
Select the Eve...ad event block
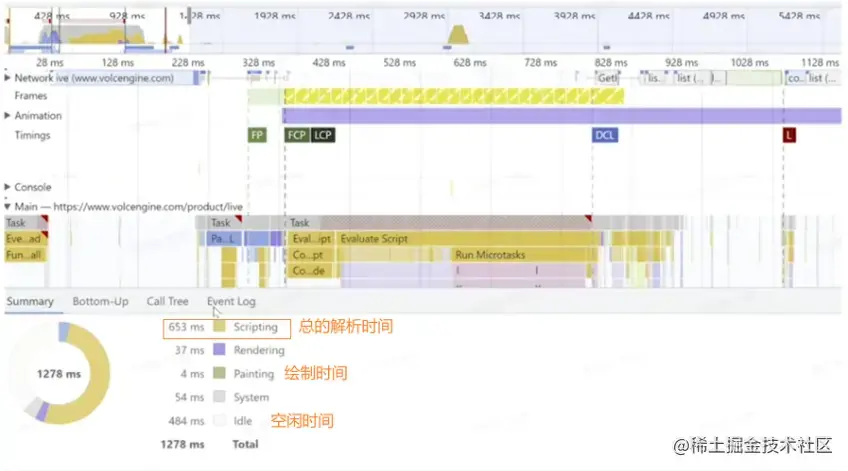pos(25,238)
